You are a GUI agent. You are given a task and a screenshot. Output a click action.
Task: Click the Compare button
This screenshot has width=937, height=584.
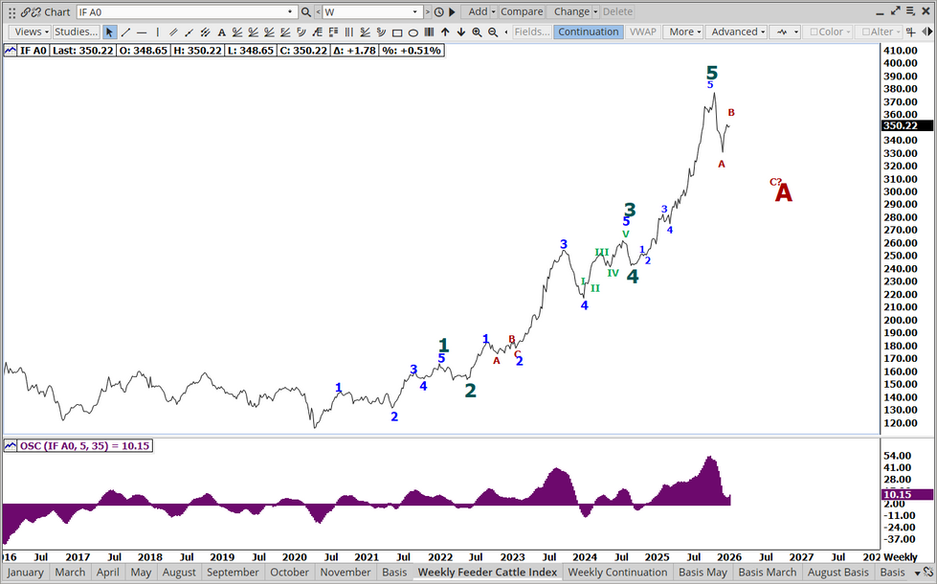522,12
